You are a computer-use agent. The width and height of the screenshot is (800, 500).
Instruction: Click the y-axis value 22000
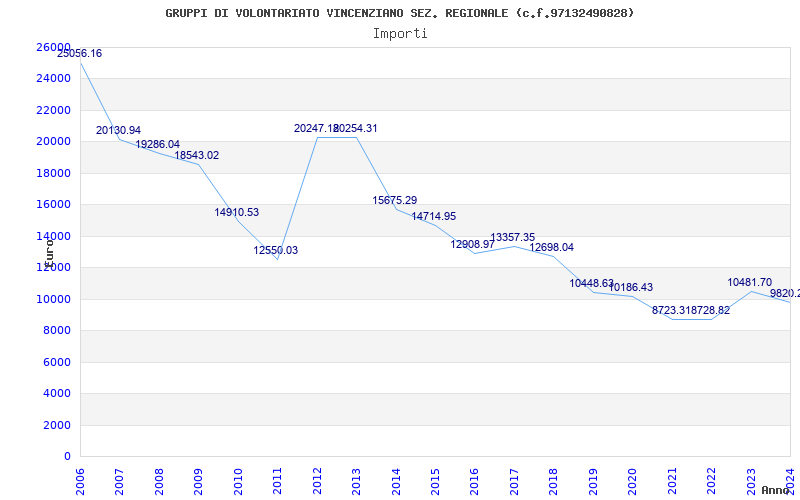(x=53, y=110)
